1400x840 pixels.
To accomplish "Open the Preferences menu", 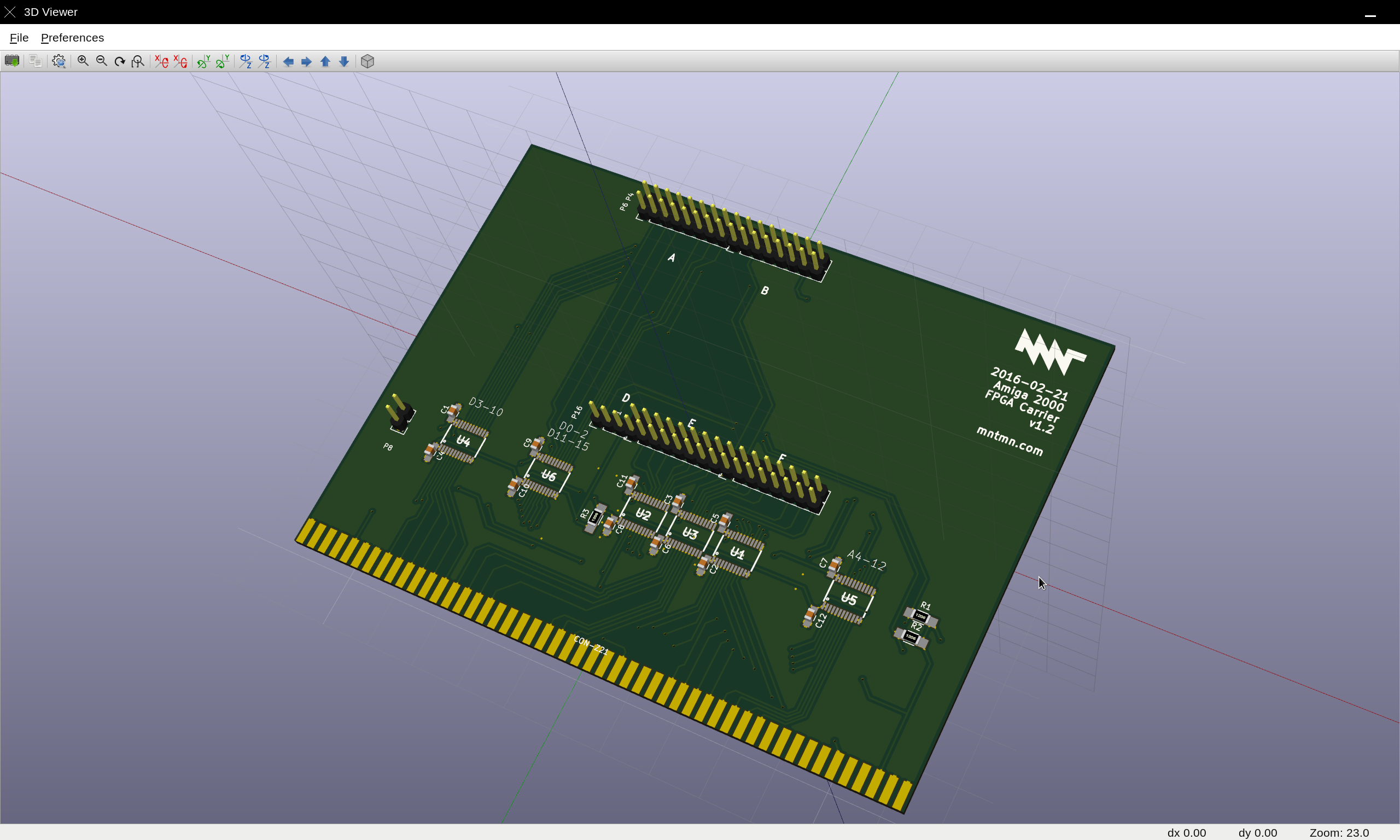I will [x=72, y=37].
